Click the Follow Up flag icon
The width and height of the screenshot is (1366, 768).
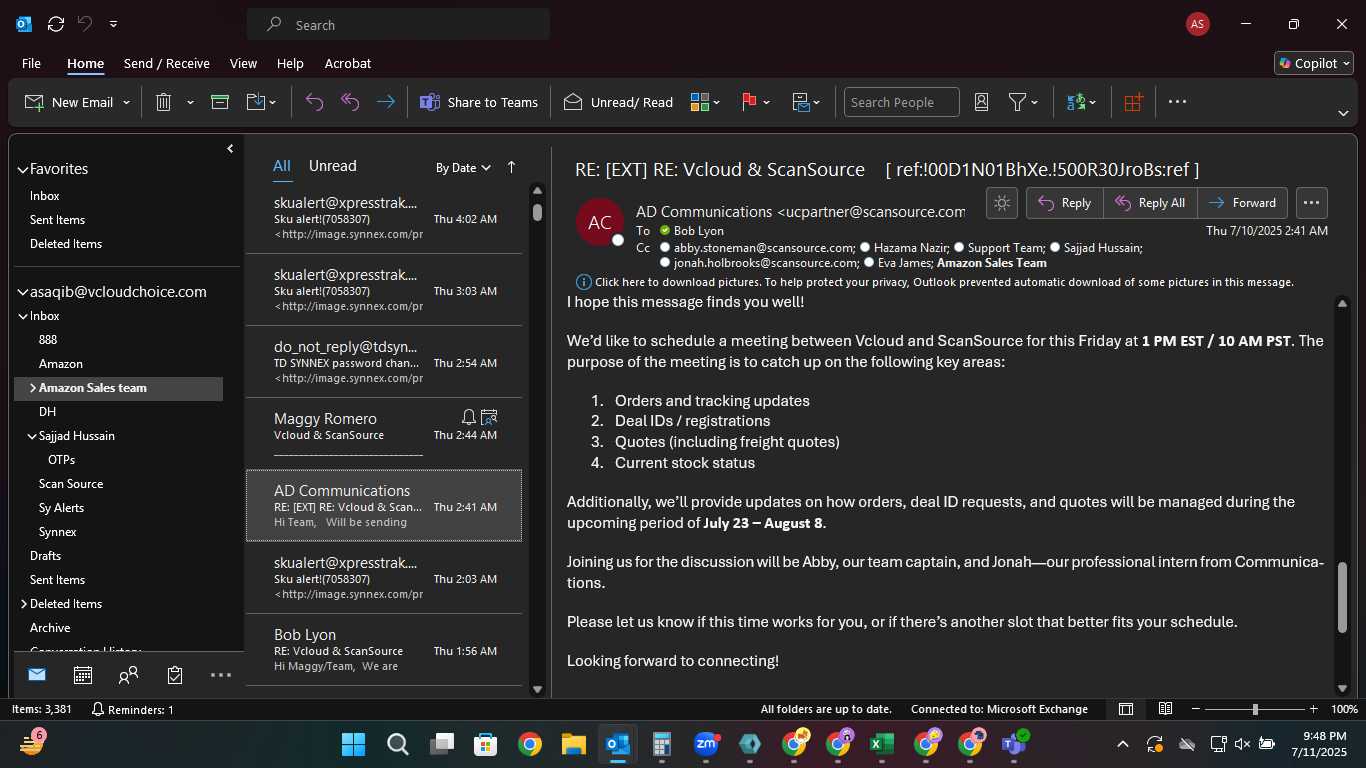coord(749,102)
